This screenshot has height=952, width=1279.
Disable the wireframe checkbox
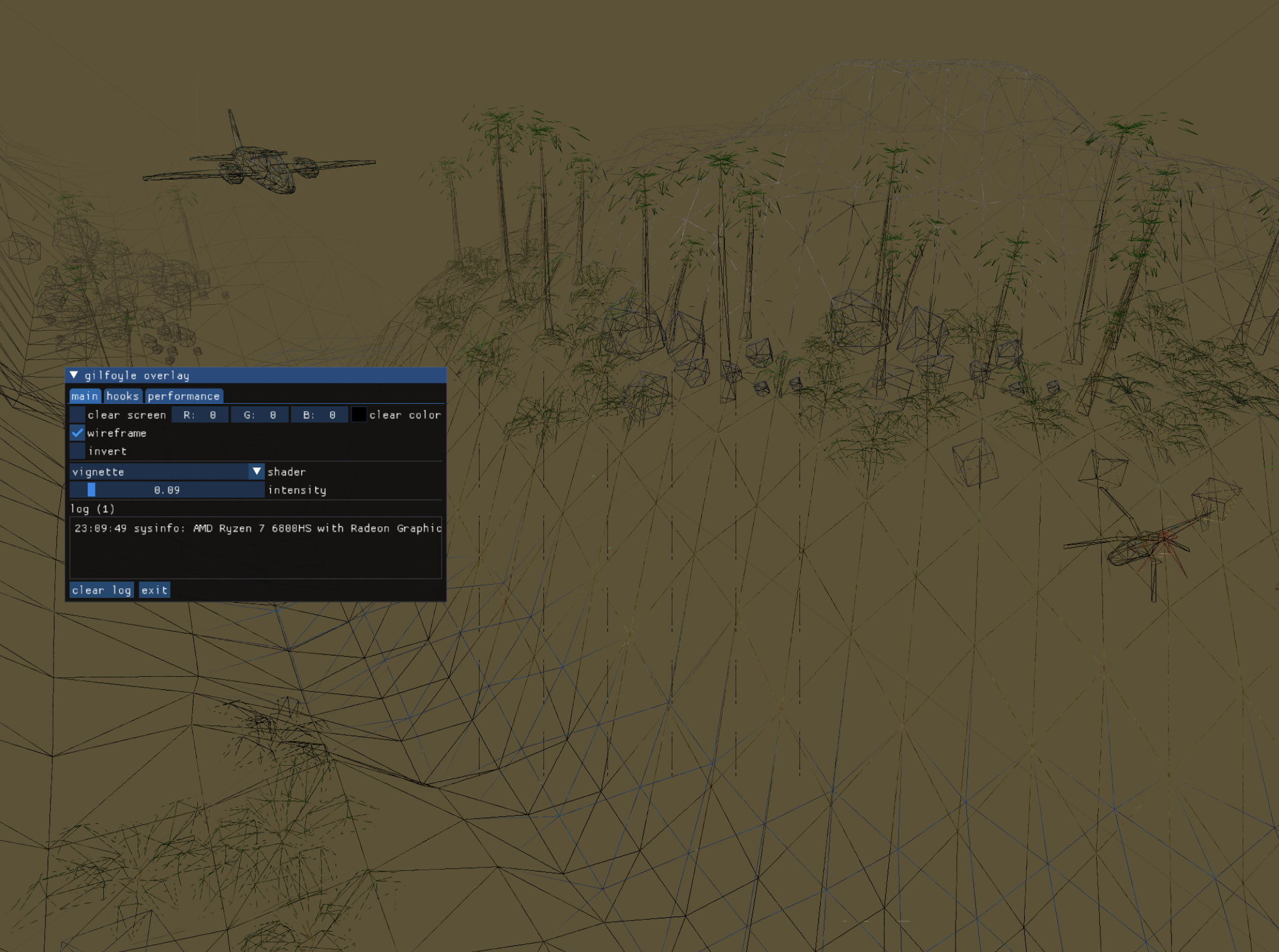coord(76,433)
